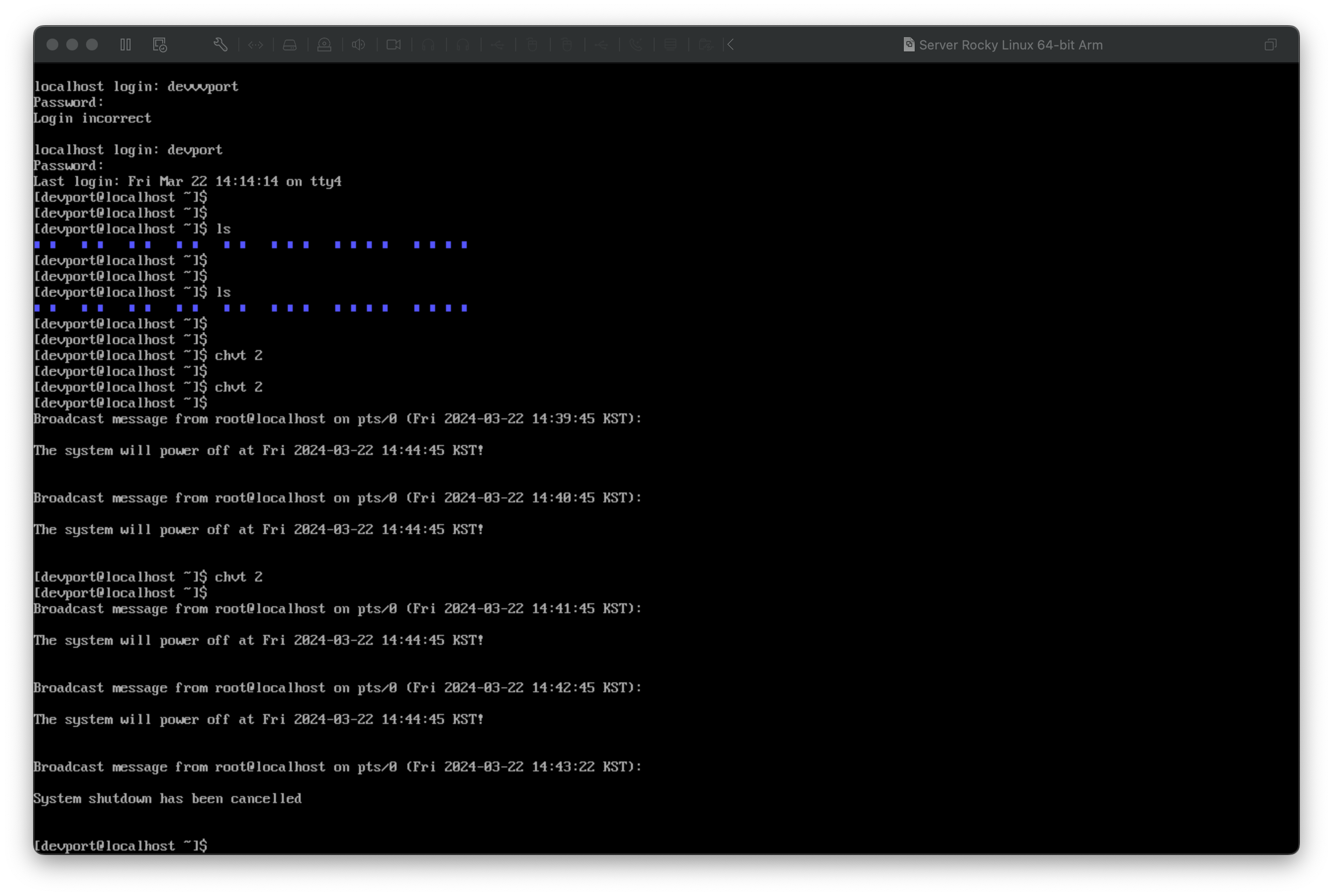Click the CD/DVD drive icon
Viewport: 1333px width, 896px height.
click(x=324, y=45)
